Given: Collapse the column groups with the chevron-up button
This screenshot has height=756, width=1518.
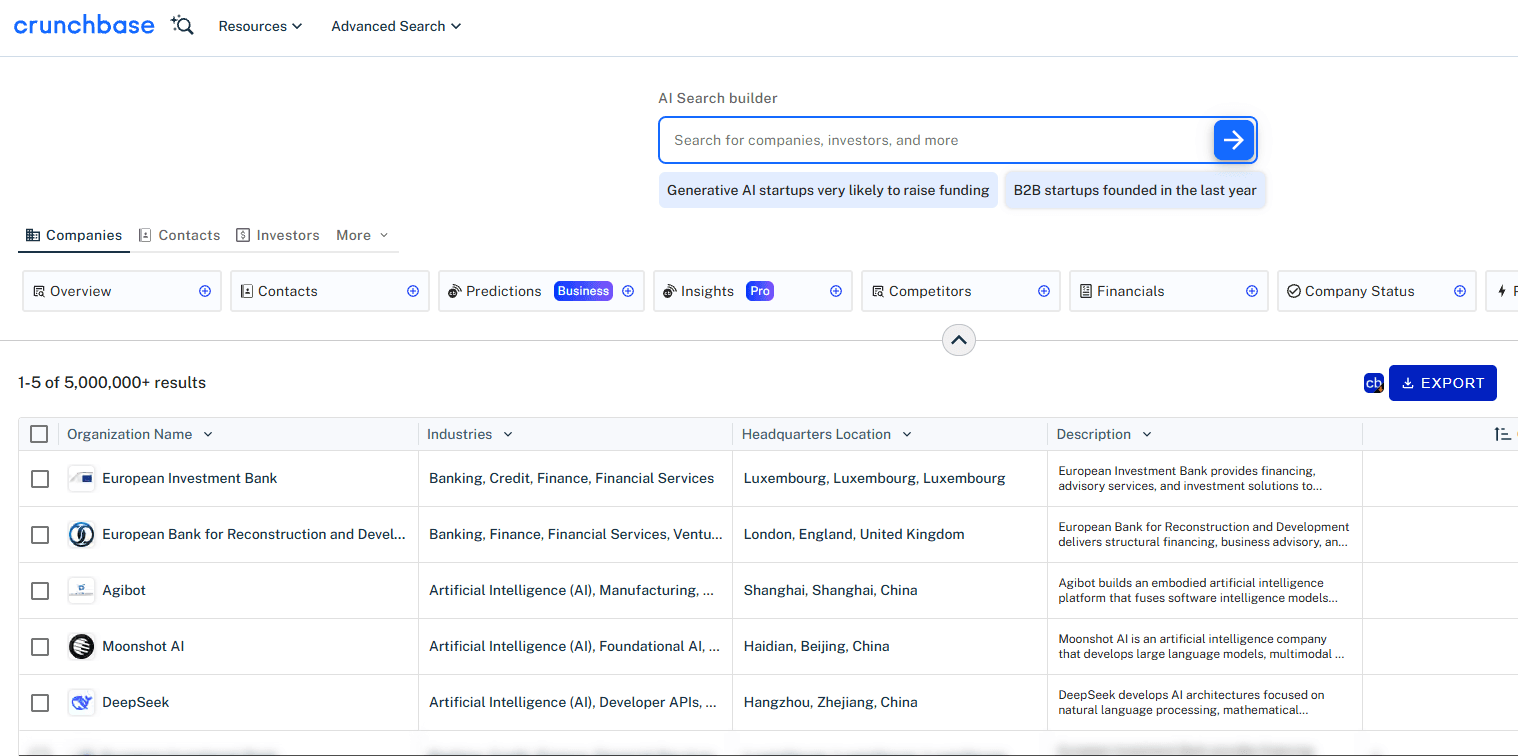Looking at the screenshot, I should pyautogui.click(x=959, y=340).
